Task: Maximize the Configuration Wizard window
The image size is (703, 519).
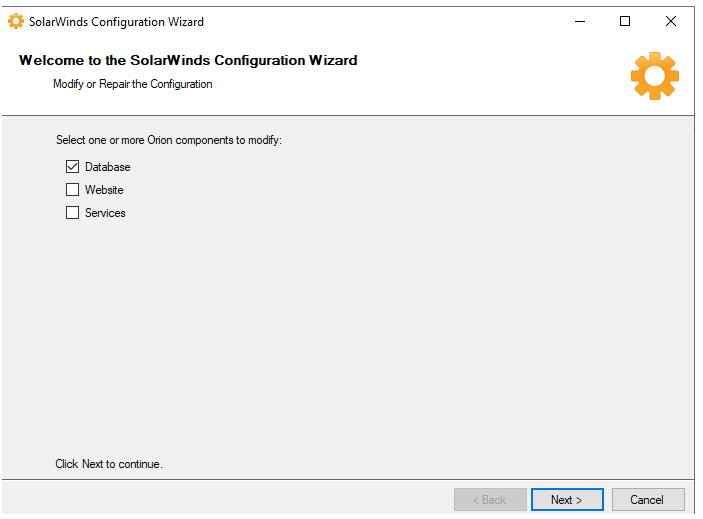Action: tap(625, 21)
